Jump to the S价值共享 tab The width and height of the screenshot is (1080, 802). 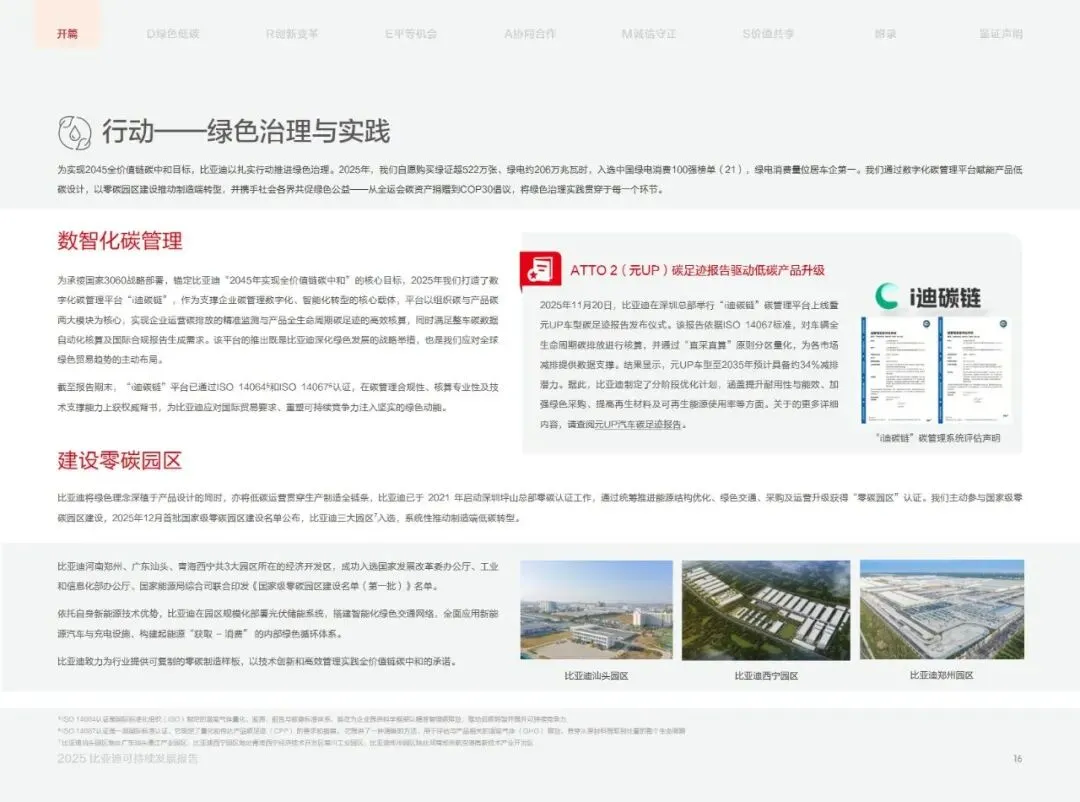click(768, 34)
